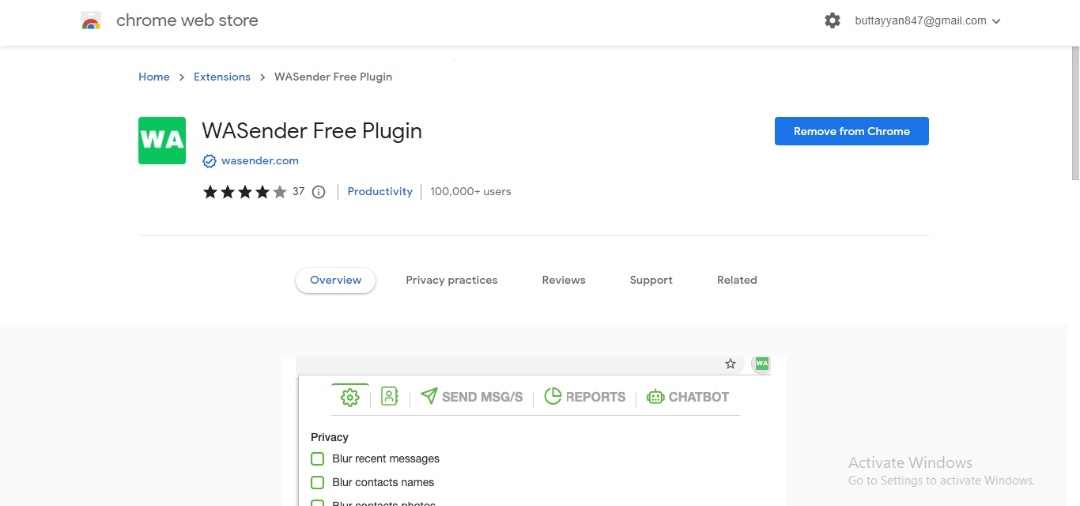The height and width of the screenshot is (506, 1080).
Task: Click the green WA extension logo
Action: coord(162,140)
